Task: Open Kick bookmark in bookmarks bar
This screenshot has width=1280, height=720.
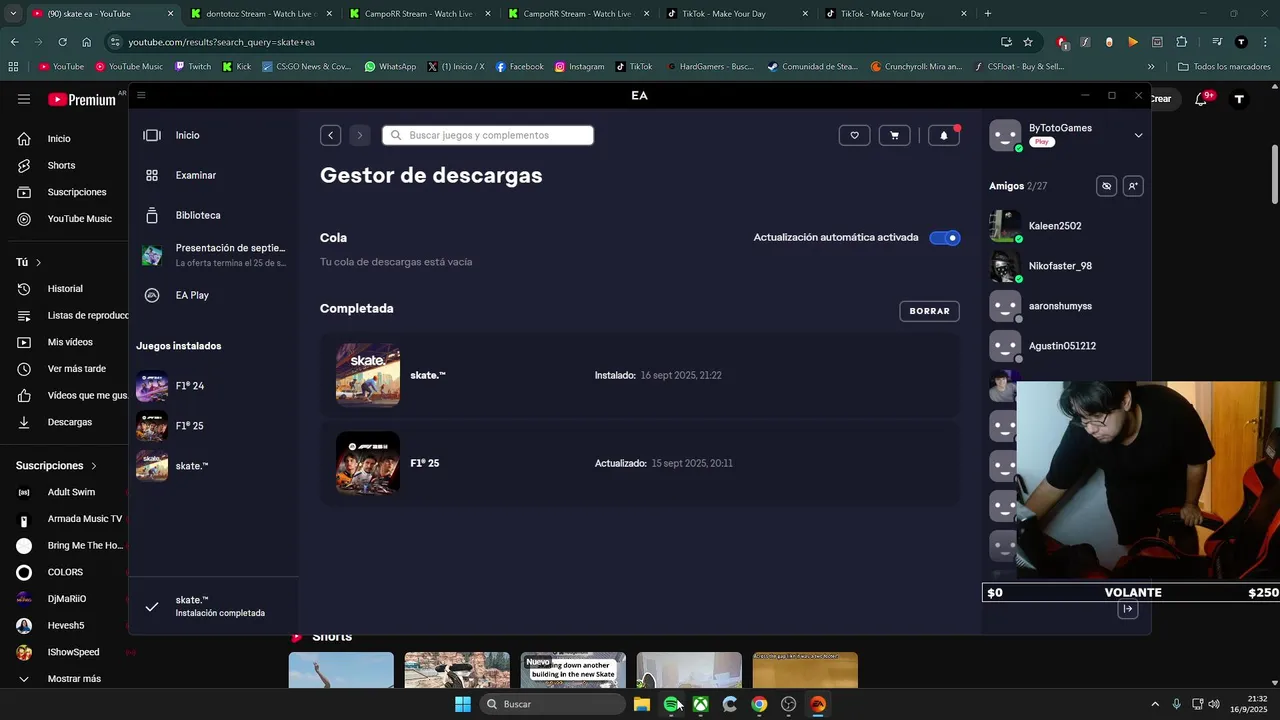Action: (236, 67)
